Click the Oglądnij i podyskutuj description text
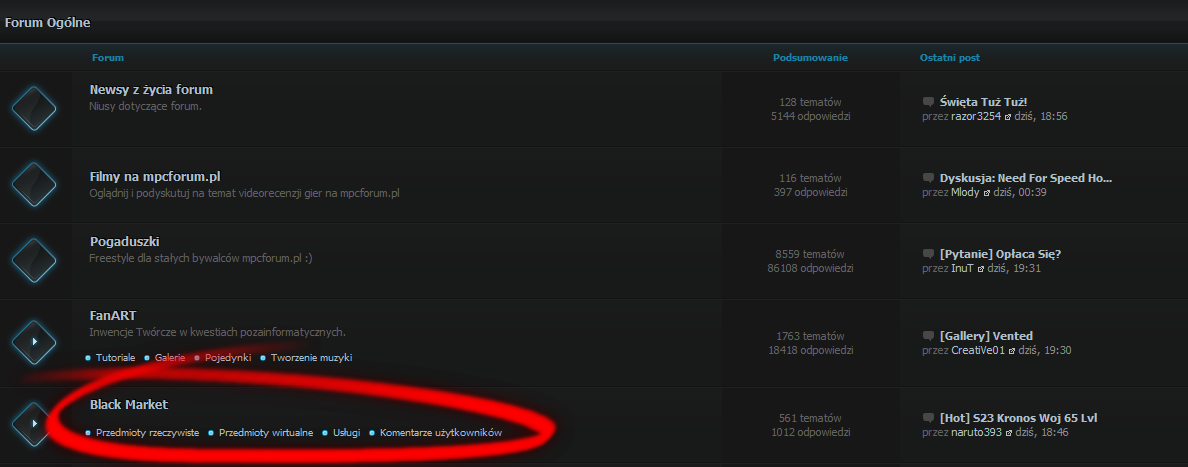Image resolution: width=1188 pixels, height=467 pixels. 244,193
